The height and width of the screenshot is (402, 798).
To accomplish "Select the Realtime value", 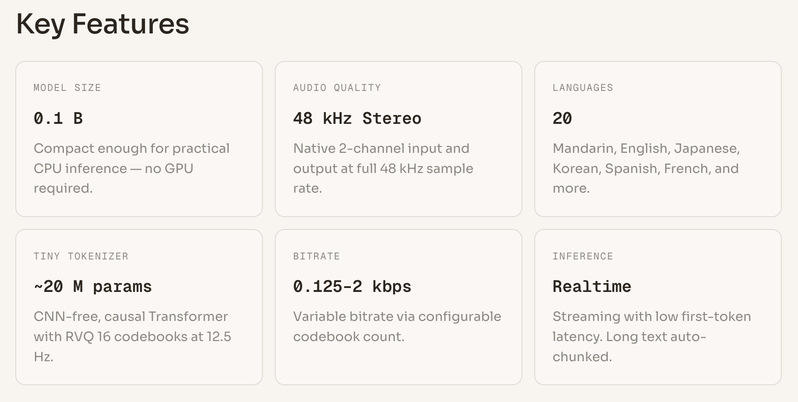I will tap(592, 286).
